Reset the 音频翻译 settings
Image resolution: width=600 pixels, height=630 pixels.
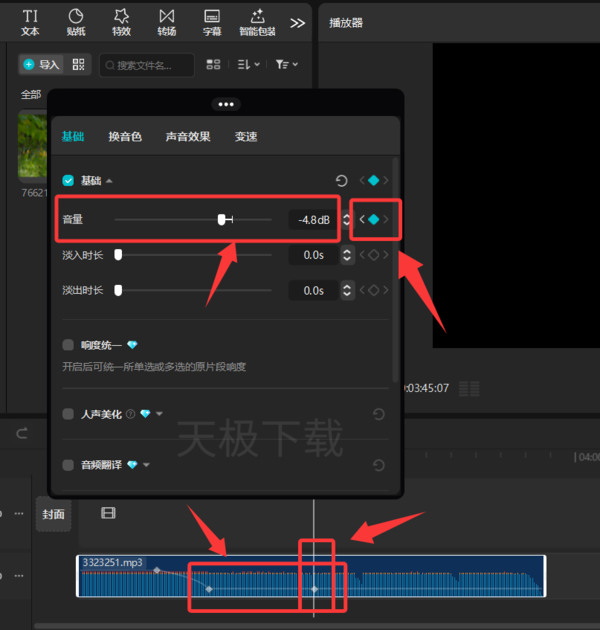[x=379, y=466]
